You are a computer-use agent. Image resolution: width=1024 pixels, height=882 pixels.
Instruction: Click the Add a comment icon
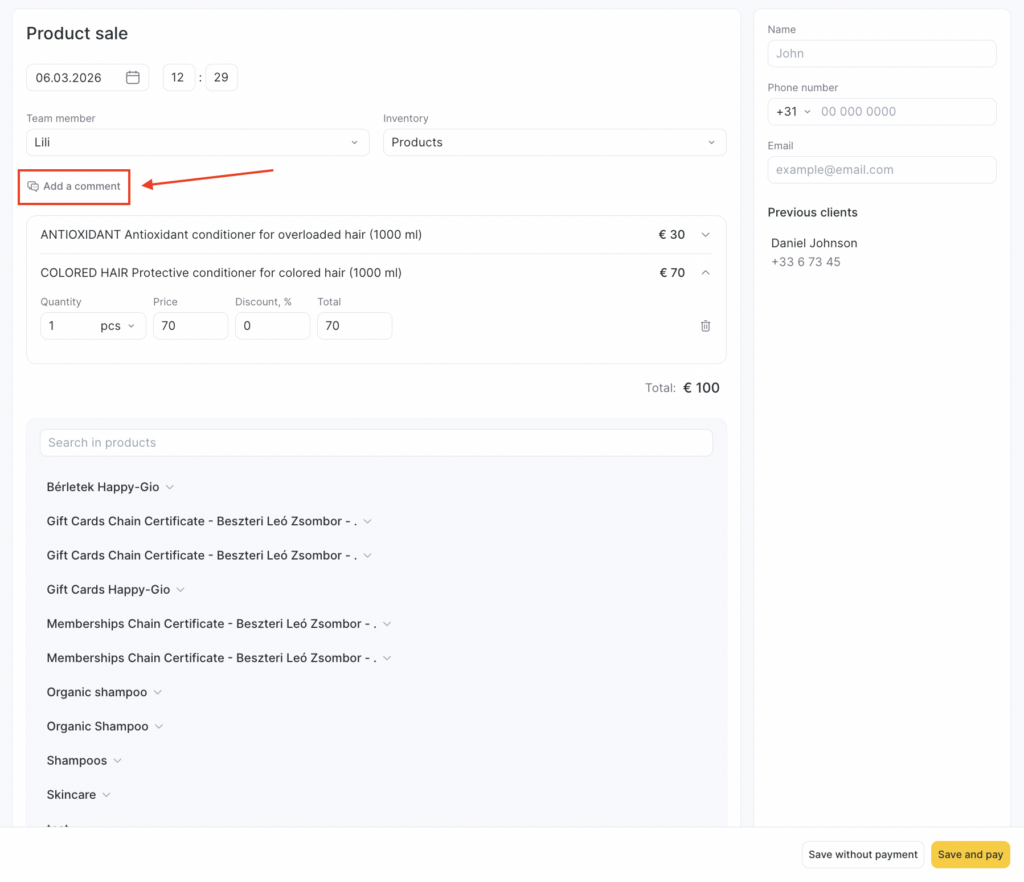33,187
